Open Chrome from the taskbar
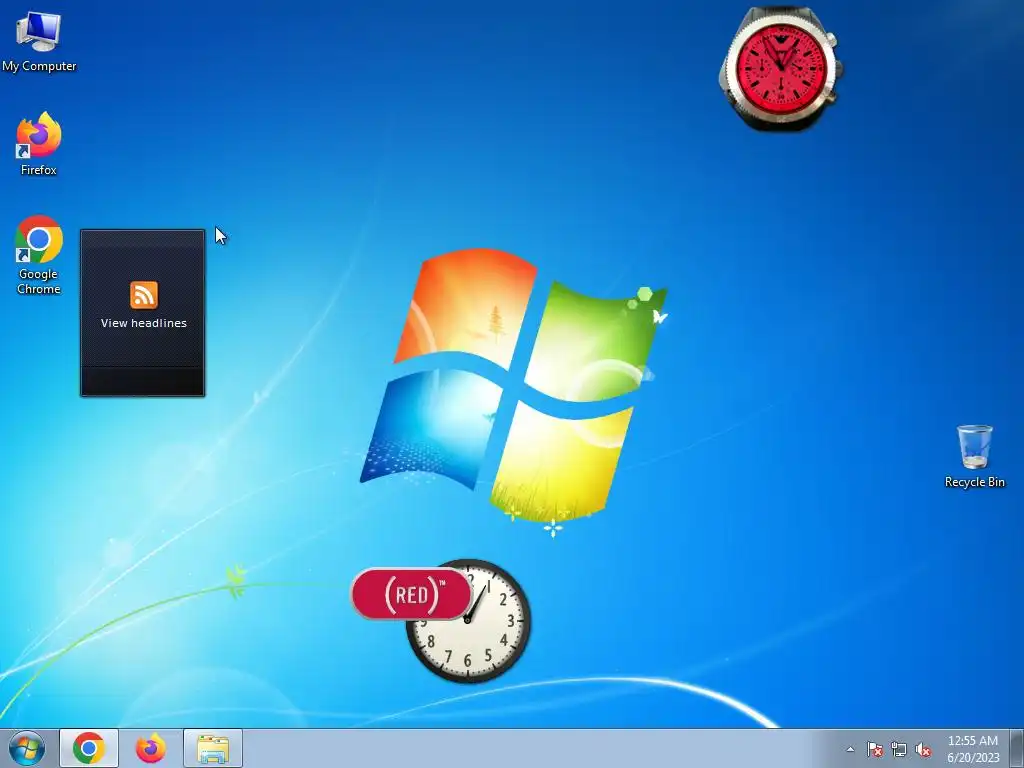 tap(89, 748)
